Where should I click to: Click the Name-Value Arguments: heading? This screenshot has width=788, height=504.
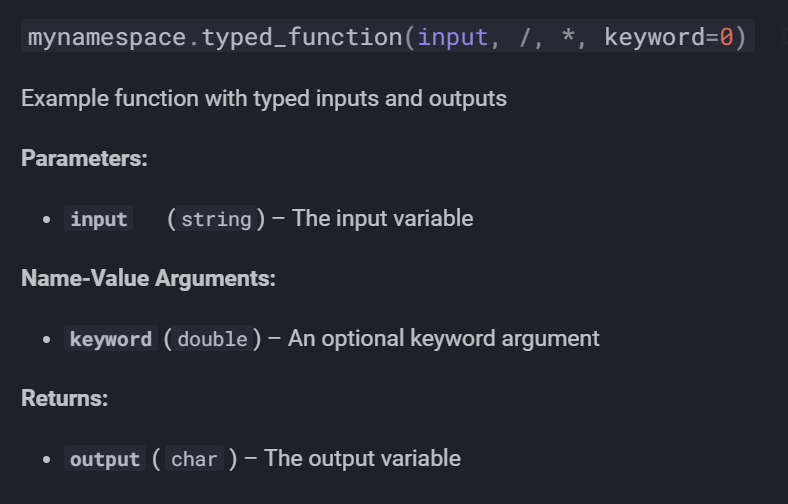click(x=148, y=278)
